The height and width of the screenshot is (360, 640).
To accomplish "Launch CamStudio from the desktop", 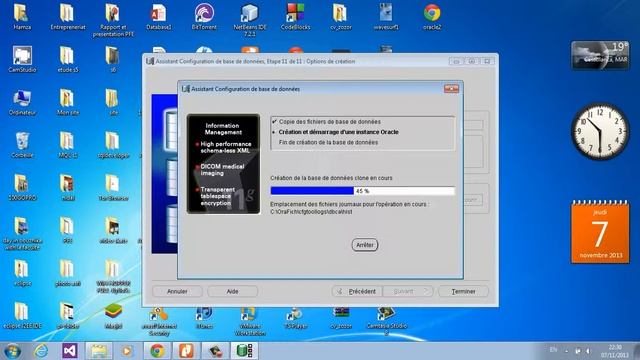I will point(22,60).
